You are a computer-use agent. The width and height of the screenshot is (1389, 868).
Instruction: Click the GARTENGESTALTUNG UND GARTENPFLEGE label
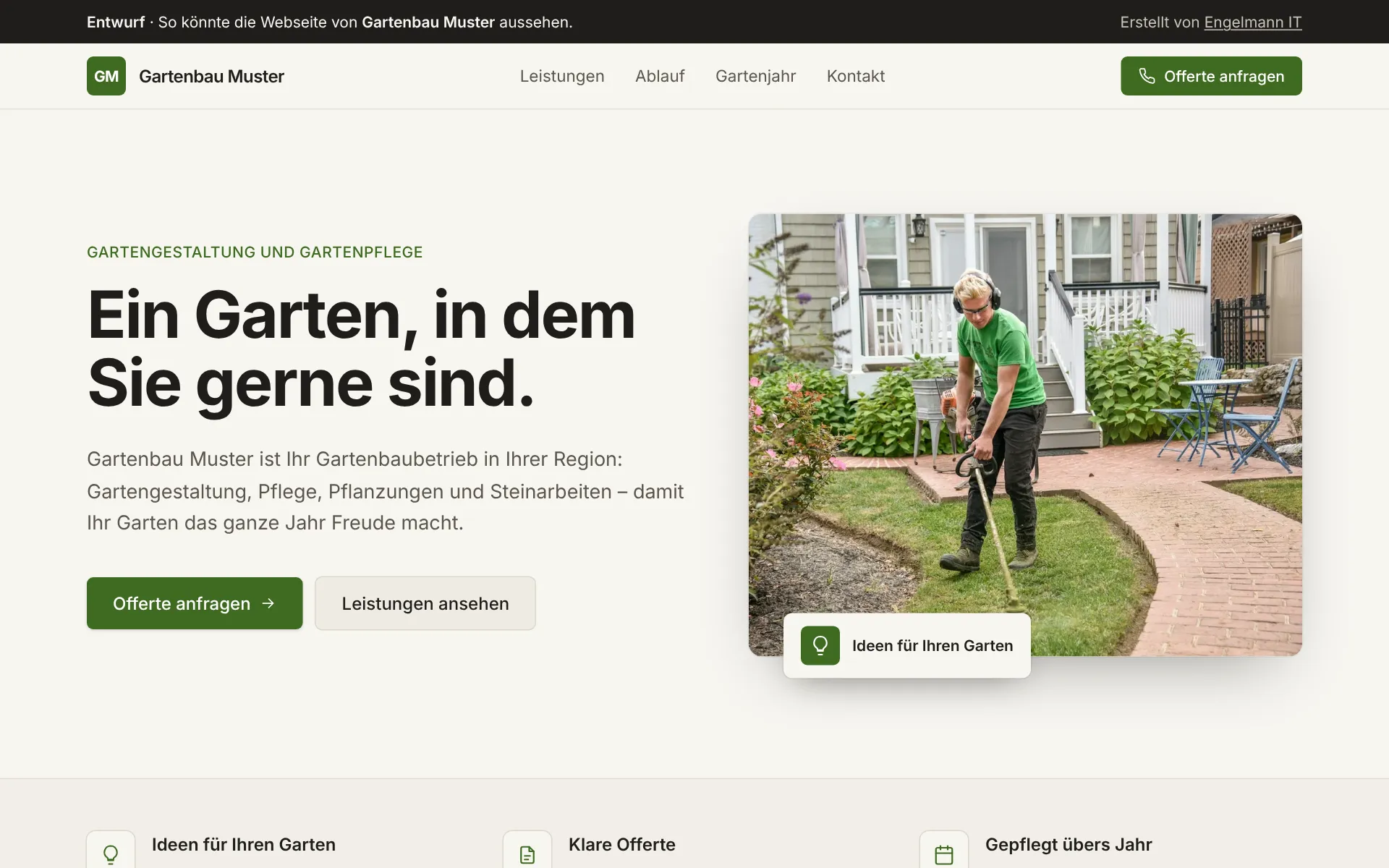[x=255, y=252]
